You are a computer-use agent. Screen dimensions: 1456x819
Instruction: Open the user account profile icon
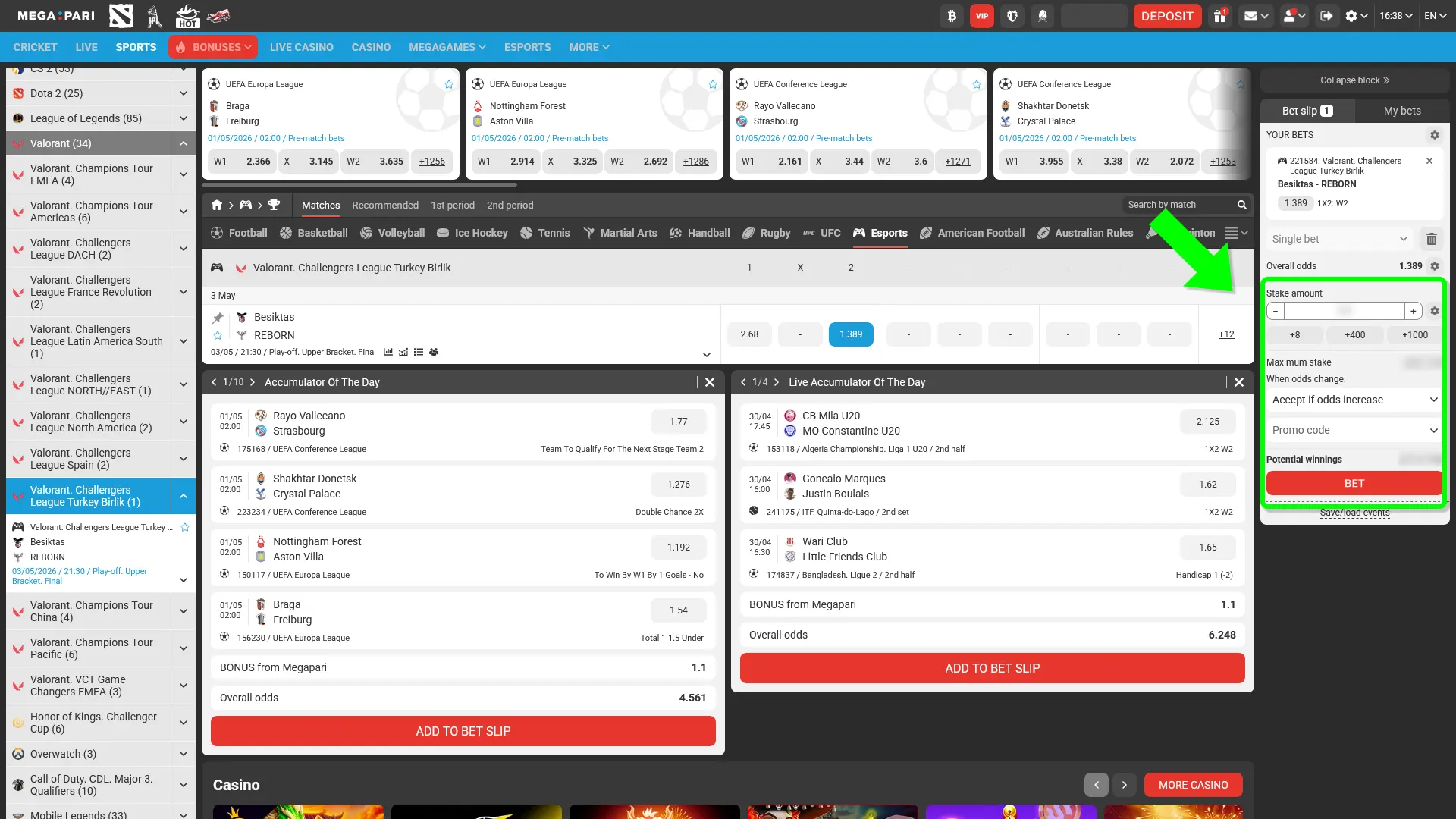click(1294, 16)
